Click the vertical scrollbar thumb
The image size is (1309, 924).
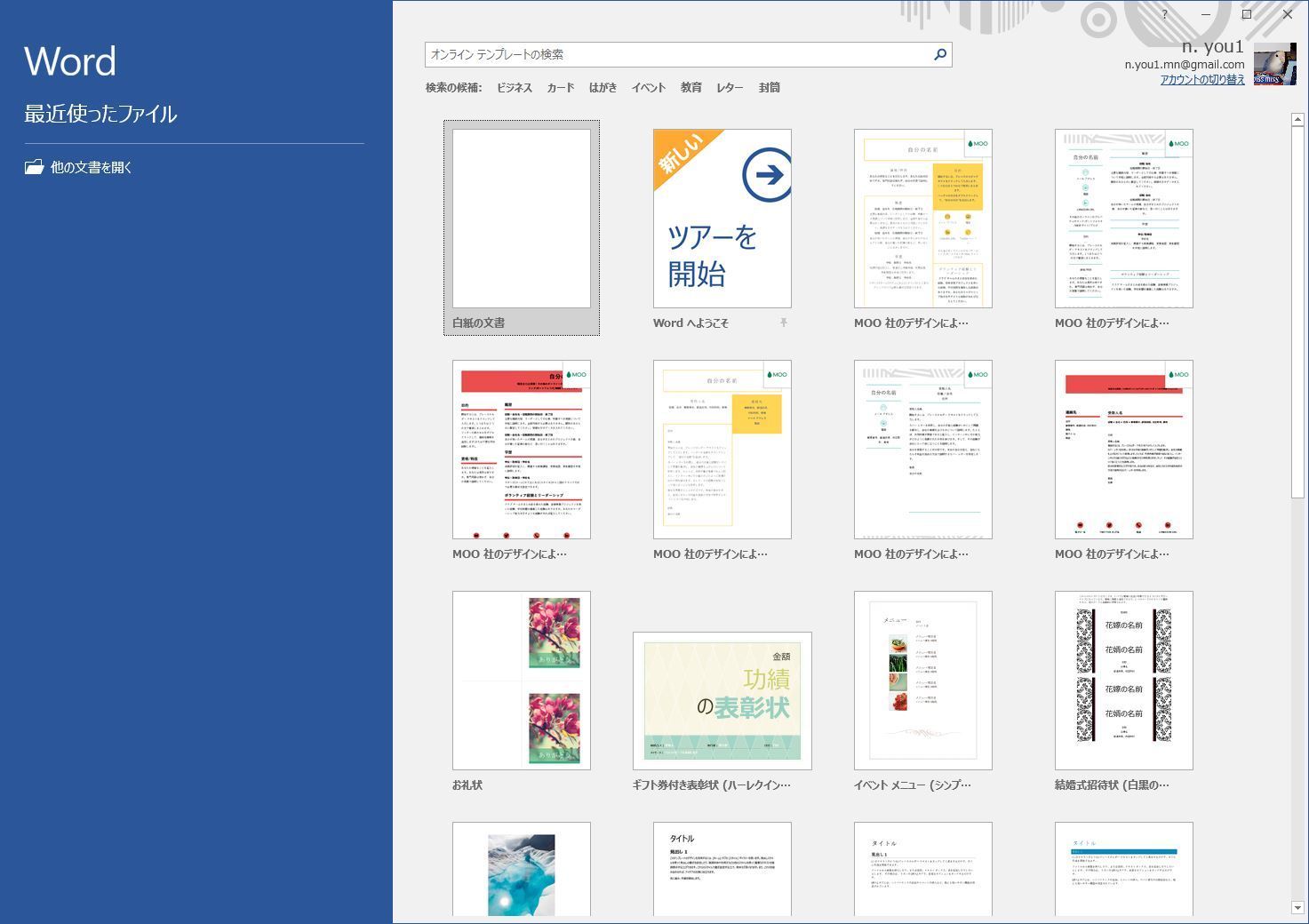tap(1297, 312)
